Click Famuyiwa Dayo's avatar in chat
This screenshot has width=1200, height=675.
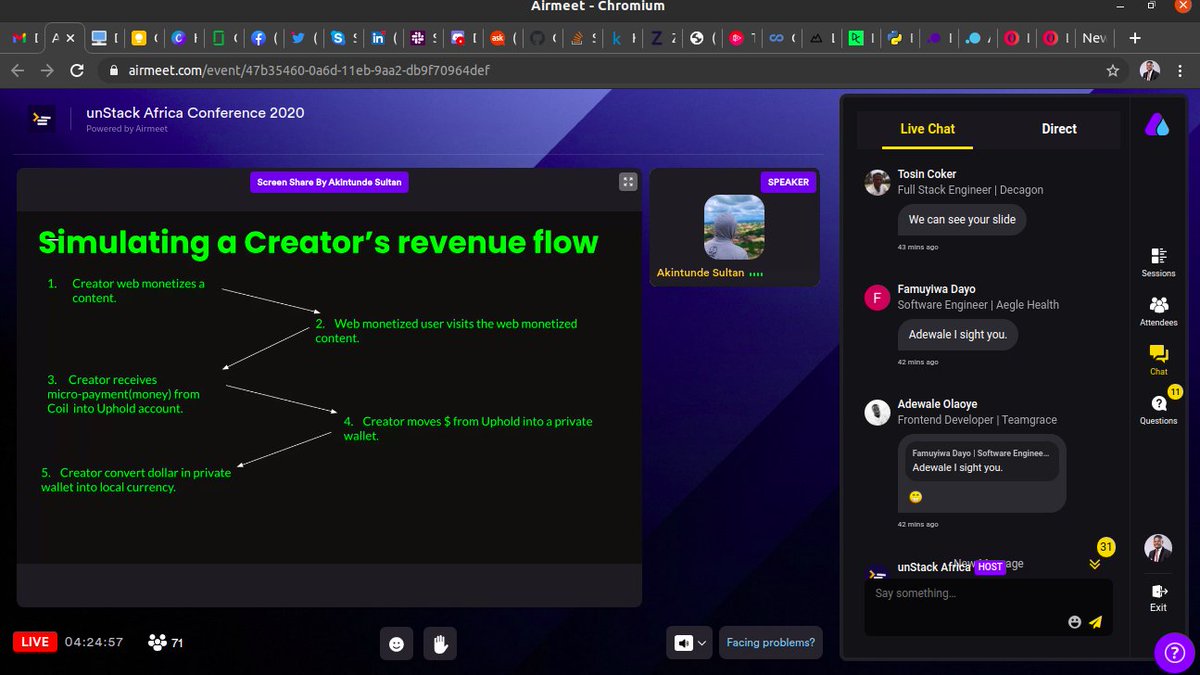[877, 298]
